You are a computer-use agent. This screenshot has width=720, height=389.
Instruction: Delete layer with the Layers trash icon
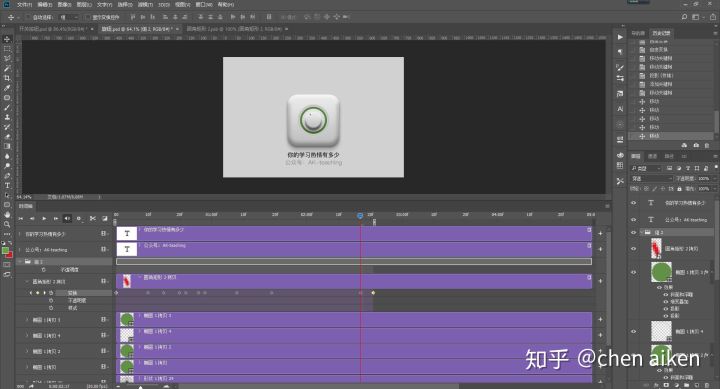point(707,385)
